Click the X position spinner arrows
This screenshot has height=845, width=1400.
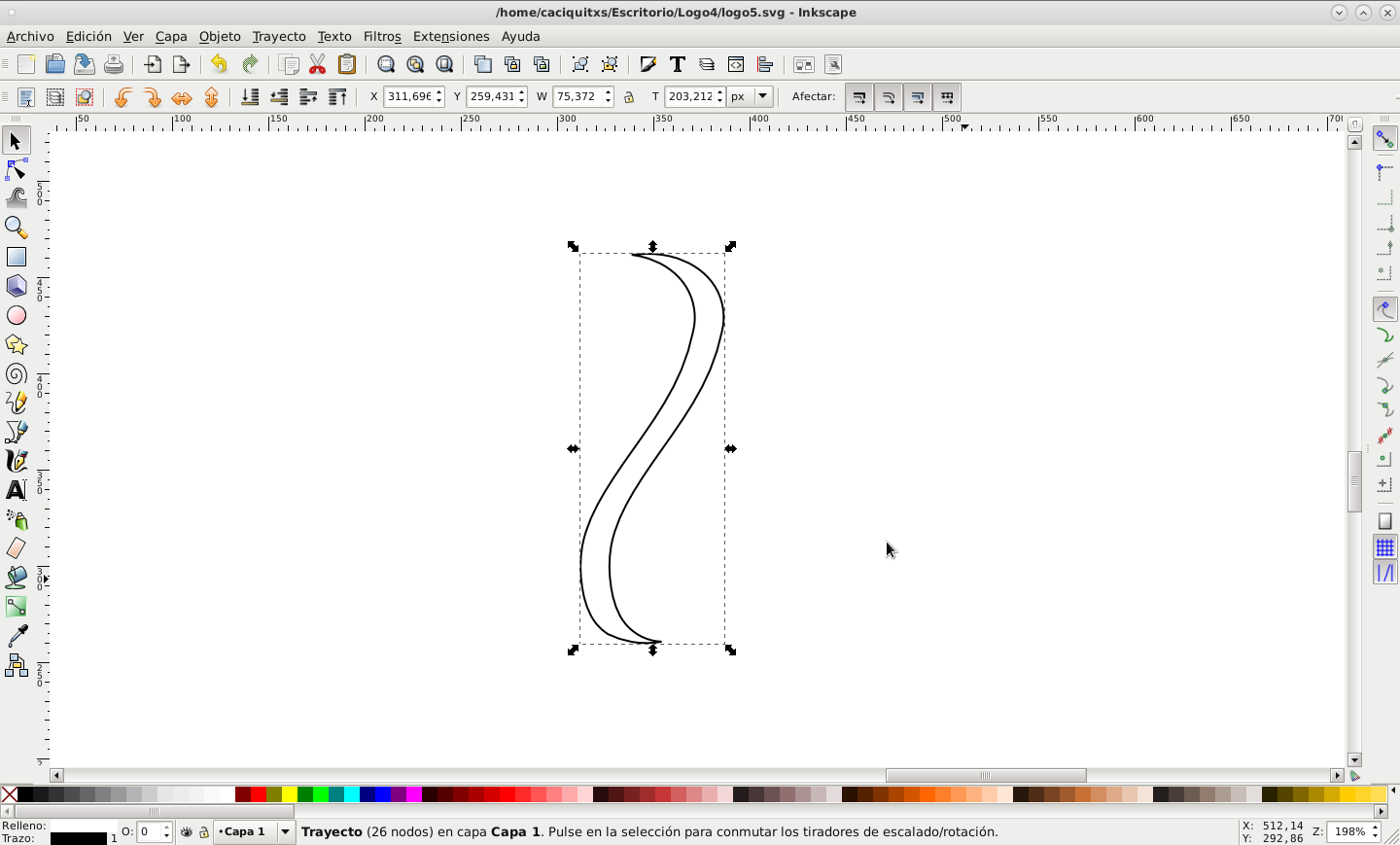point(439,96)
